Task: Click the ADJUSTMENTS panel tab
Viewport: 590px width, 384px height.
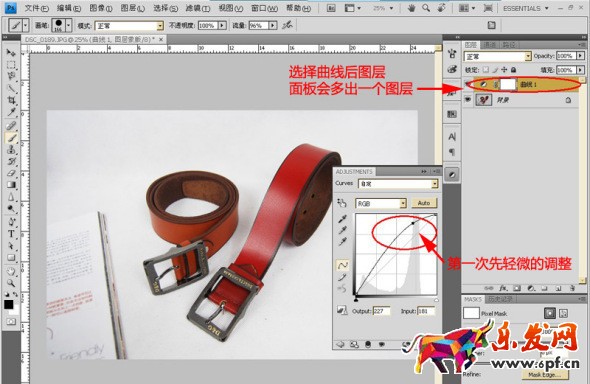Action: coord(354,172)
